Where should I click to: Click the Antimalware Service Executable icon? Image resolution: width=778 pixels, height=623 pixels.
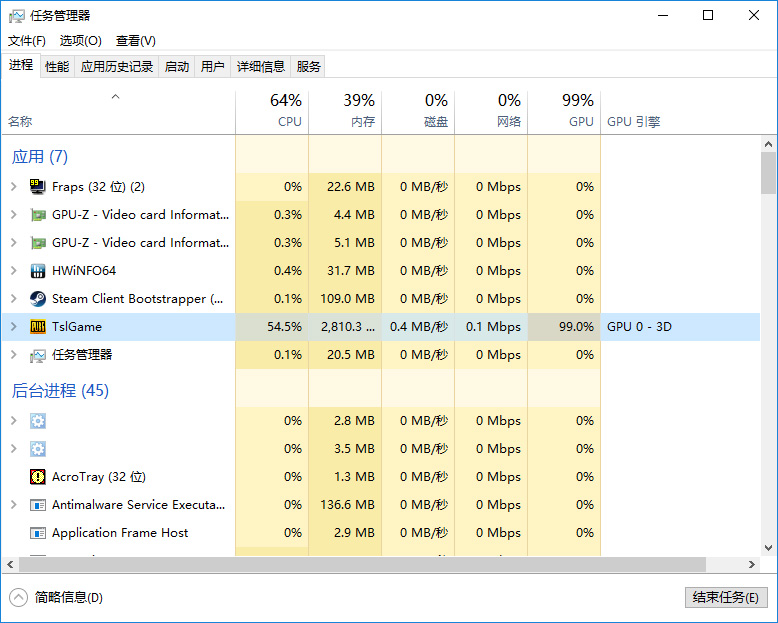[38, 505]
